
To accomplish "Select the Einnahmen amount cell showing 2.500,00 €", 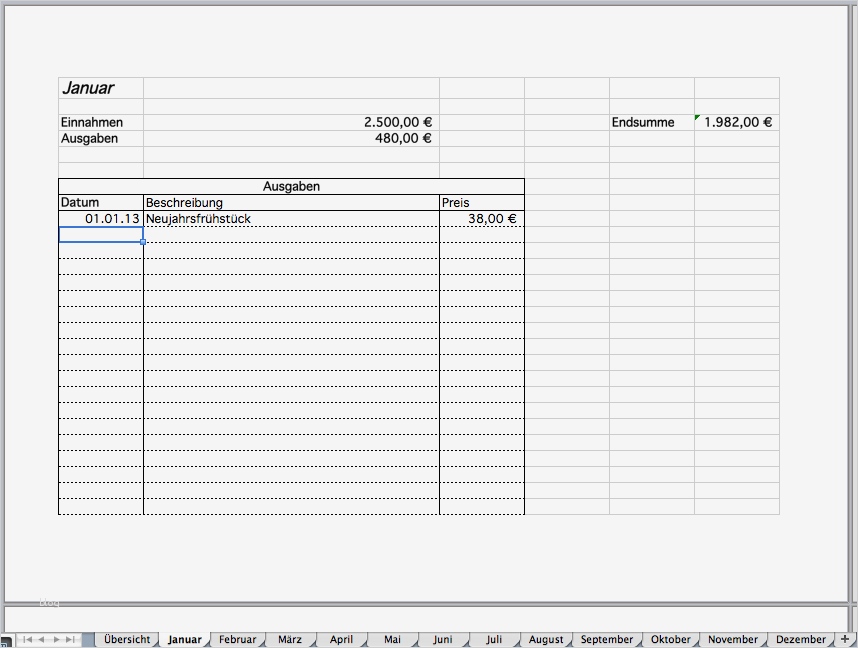I will (x=290, y=122).
